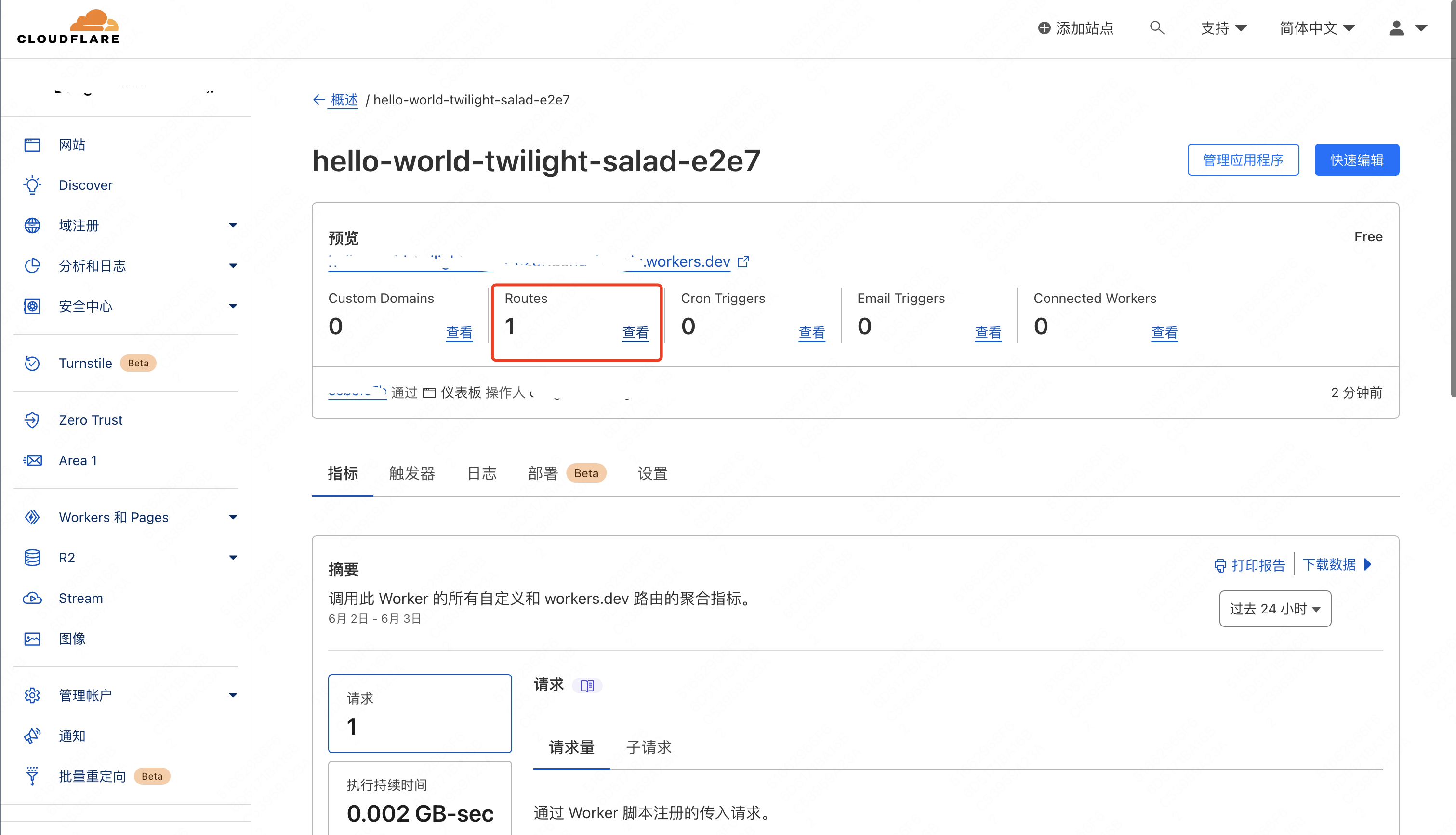
Task: Switch to the 触发器 tab
Action: click(411, 473)
